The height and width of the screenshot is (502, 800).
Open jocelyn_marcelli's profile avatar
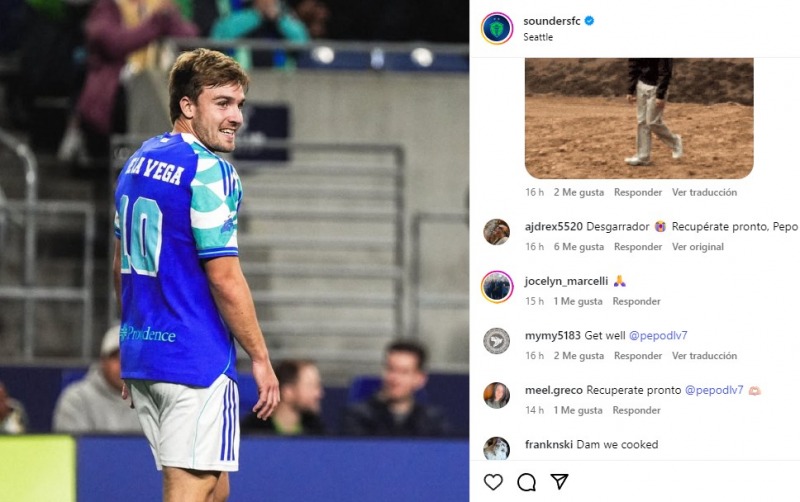(x=496, y=286)
